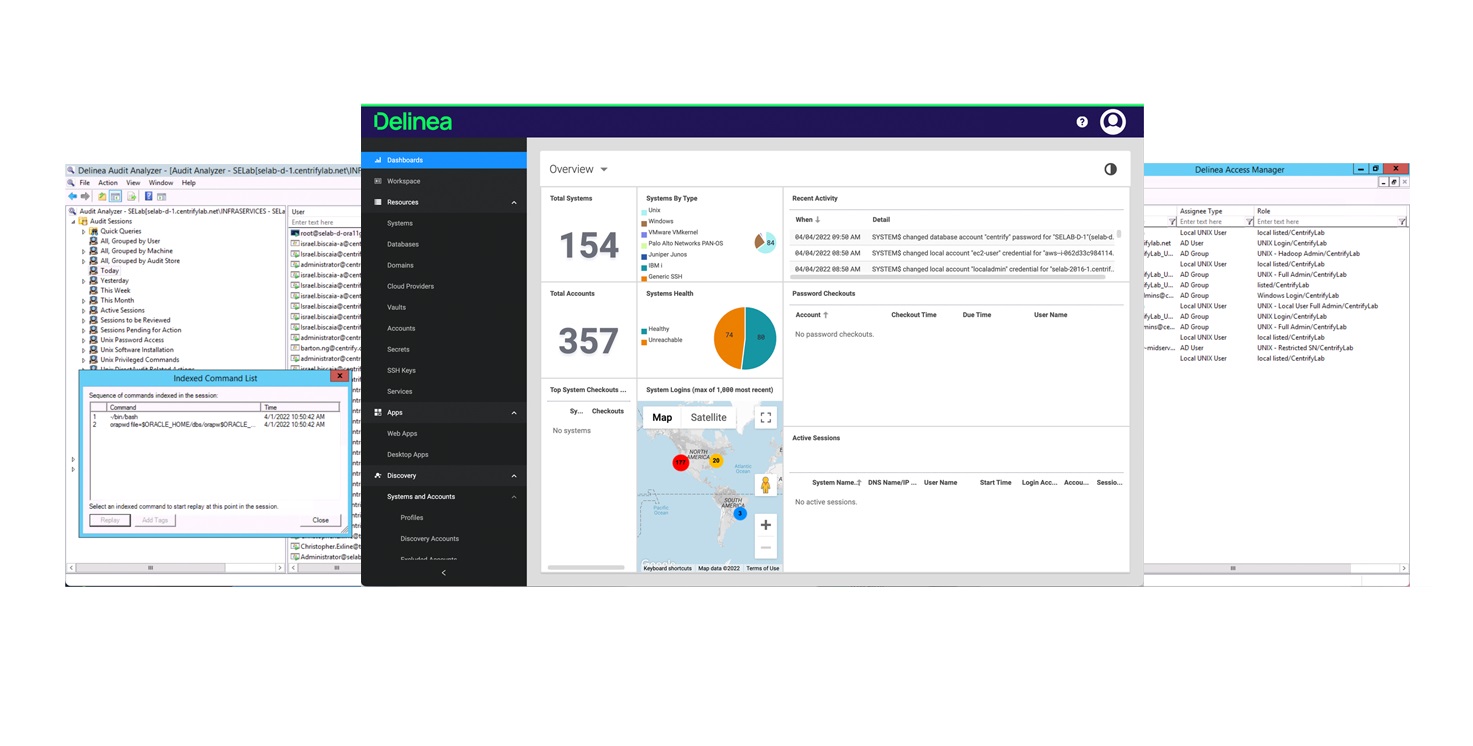This screenshot has height=746, width=1473.
Task: Sort Password Checkouts by Account column
Action: coord(812,315)
